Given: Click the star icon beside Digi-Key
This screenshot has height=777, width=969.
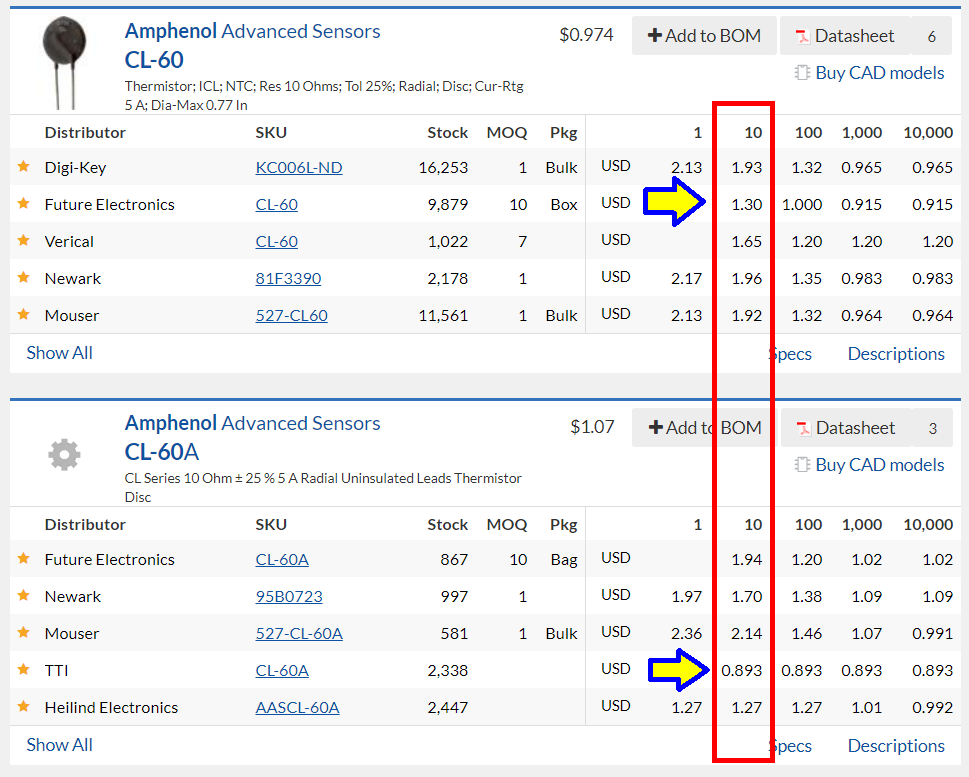Looking at the screenshot, I should 23,166.
